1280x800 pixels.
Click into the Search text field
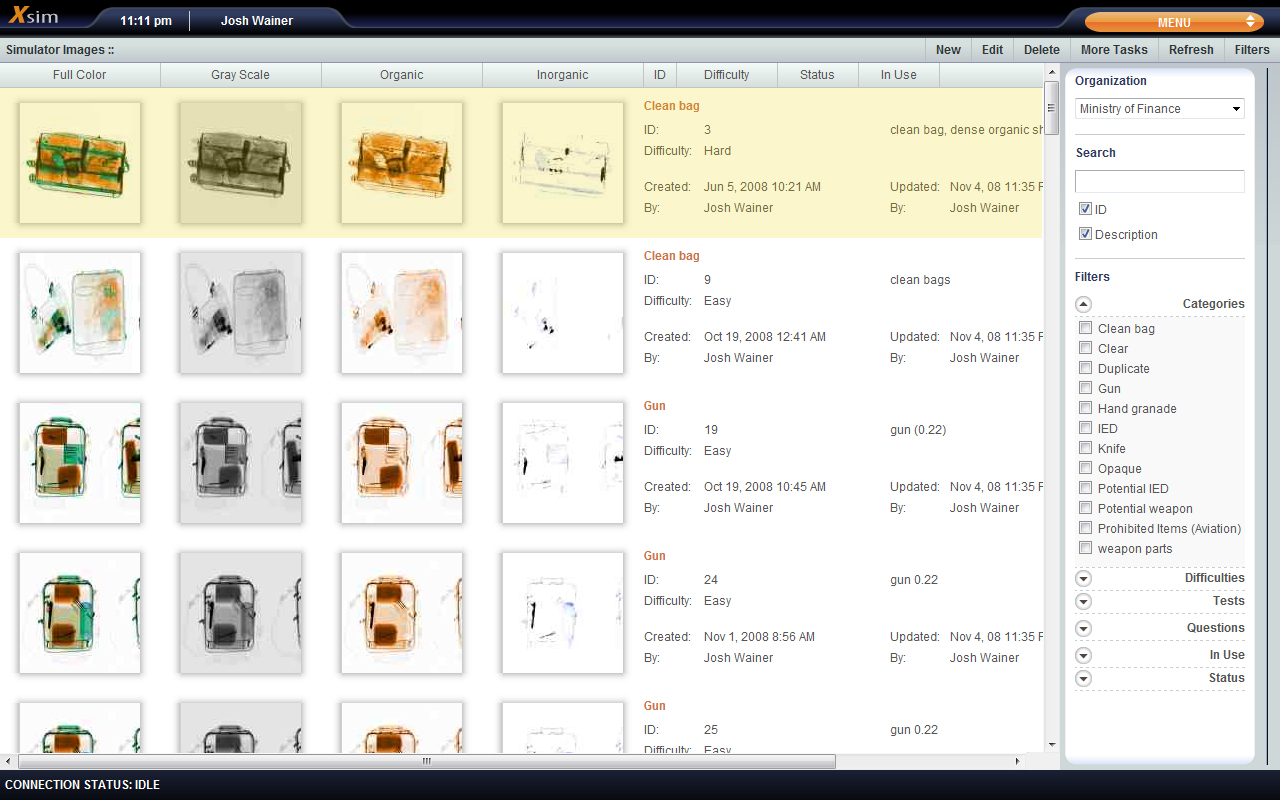pyautogui.click(x=1159, y=181)
